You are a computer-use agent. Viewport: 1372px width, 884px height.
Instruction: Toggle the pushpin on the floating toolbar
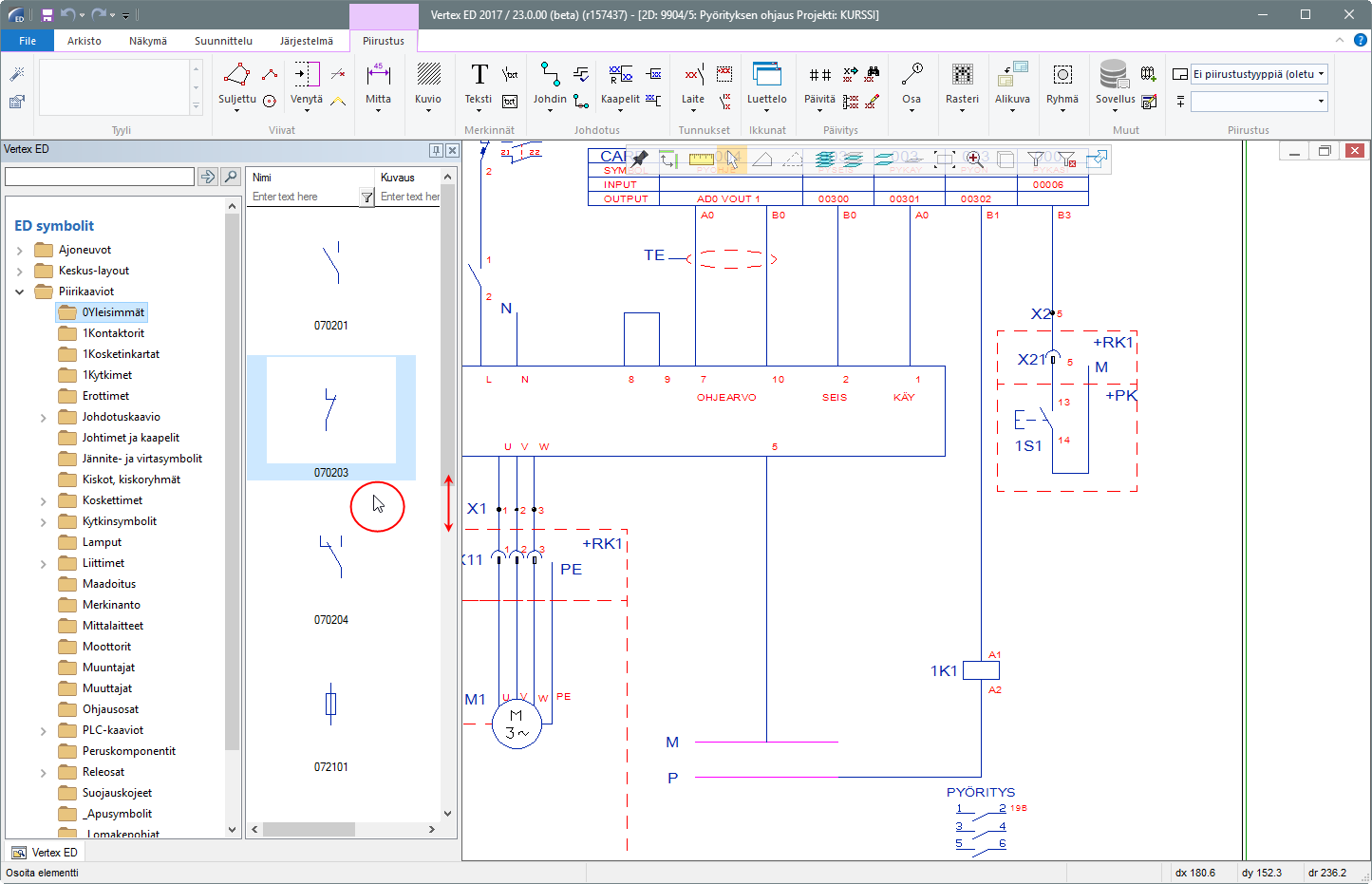click(x=640, y=159)
